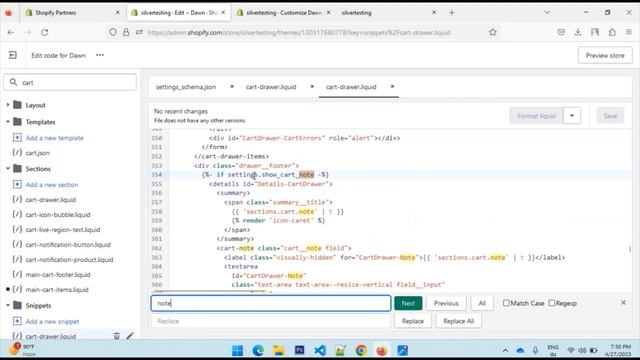The width and height of the screenshot is (640, 360).
Task: Close the find and replace panel
Action: tap(623, 302)
